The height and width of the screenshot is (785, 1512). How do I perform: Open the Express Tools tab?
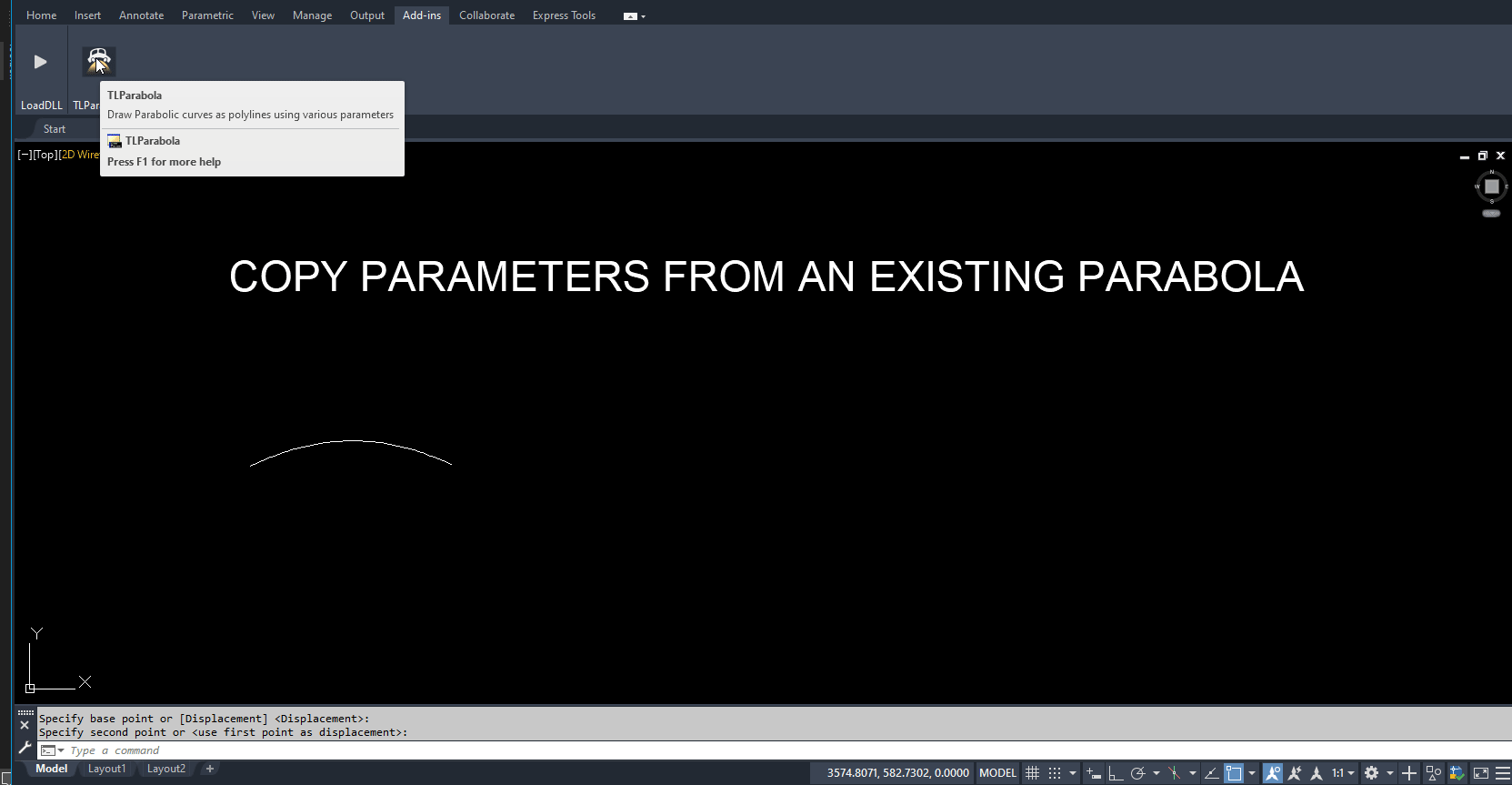(564, 15)
